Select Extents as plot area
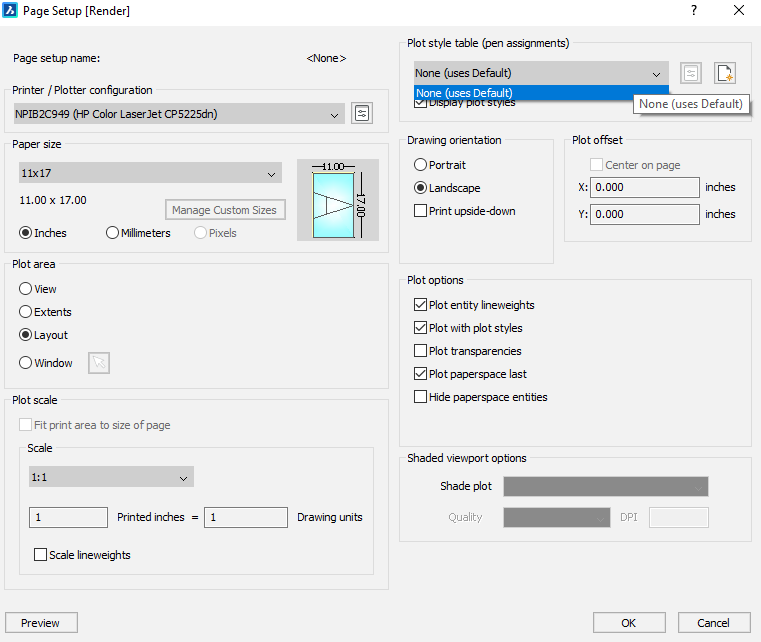 (x=26, y=312)
